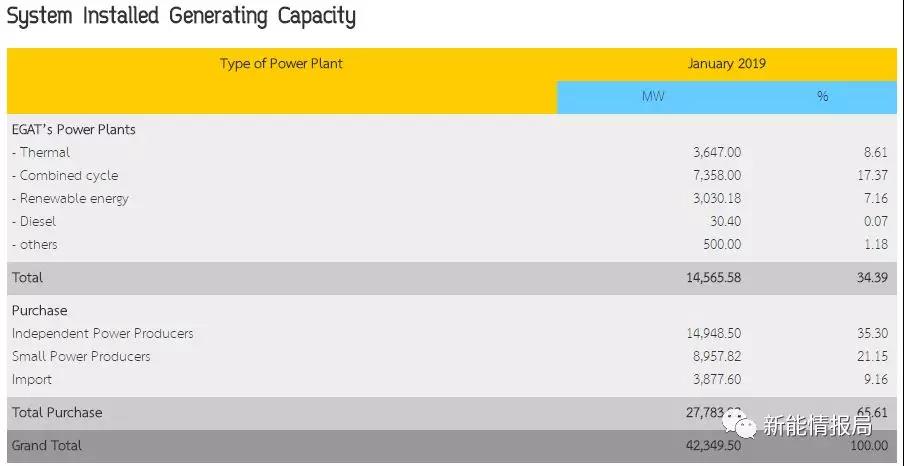Image resolution: width=904 pixels, height=466 pixels.
Task: Select the Thermal row label
Action: pyautogui.click(x=41, y=152)
